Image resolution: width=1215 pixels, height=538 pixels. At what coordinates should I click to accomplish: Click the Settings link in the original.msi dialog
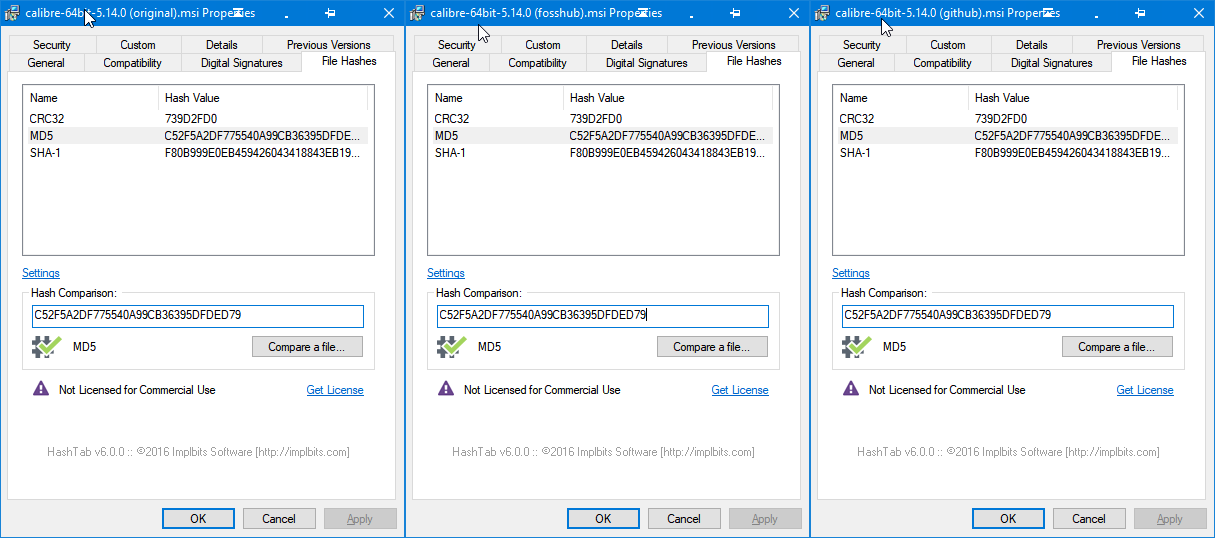click(41, 273)
